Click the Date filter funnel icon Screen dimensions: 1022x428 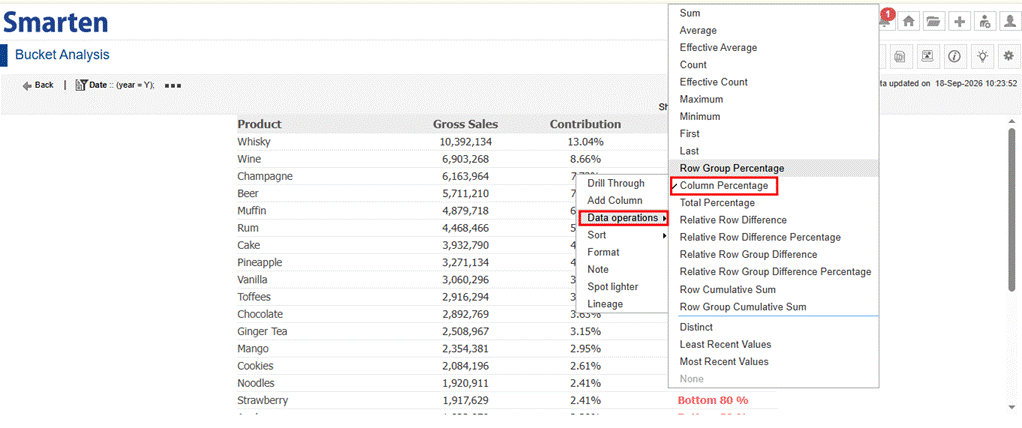click(81, 85)
